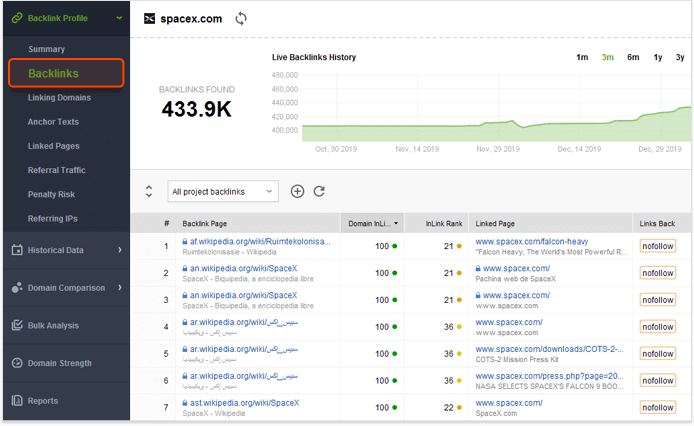Select the Backlinks menu item

[x=66, y=73]
